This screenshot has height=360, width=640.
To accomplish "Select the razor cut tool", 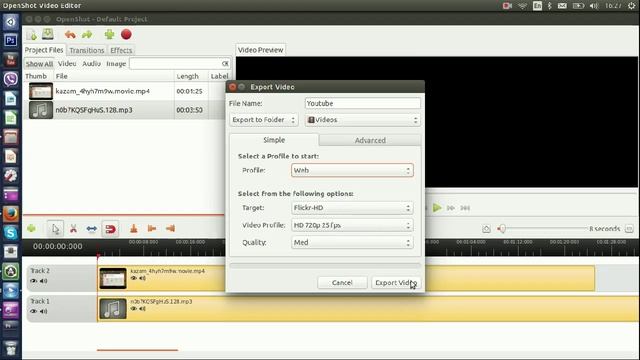I will click(x=73, y=229).
